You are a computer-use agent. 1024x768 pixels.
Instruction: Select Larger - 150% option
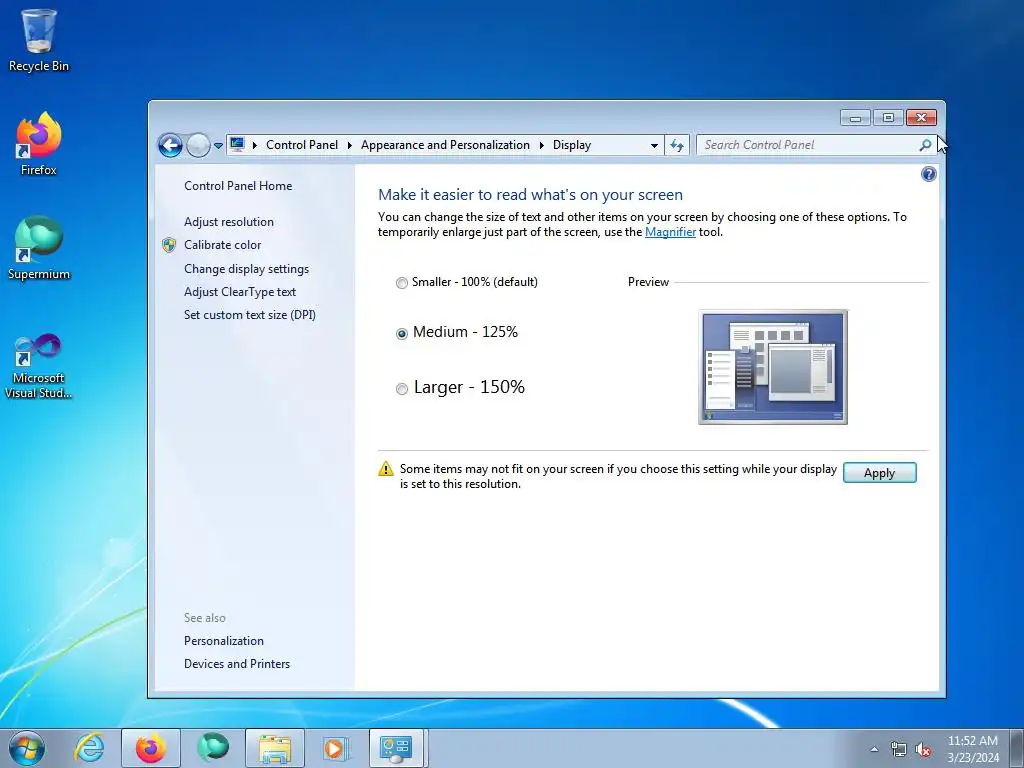point(460,387)
